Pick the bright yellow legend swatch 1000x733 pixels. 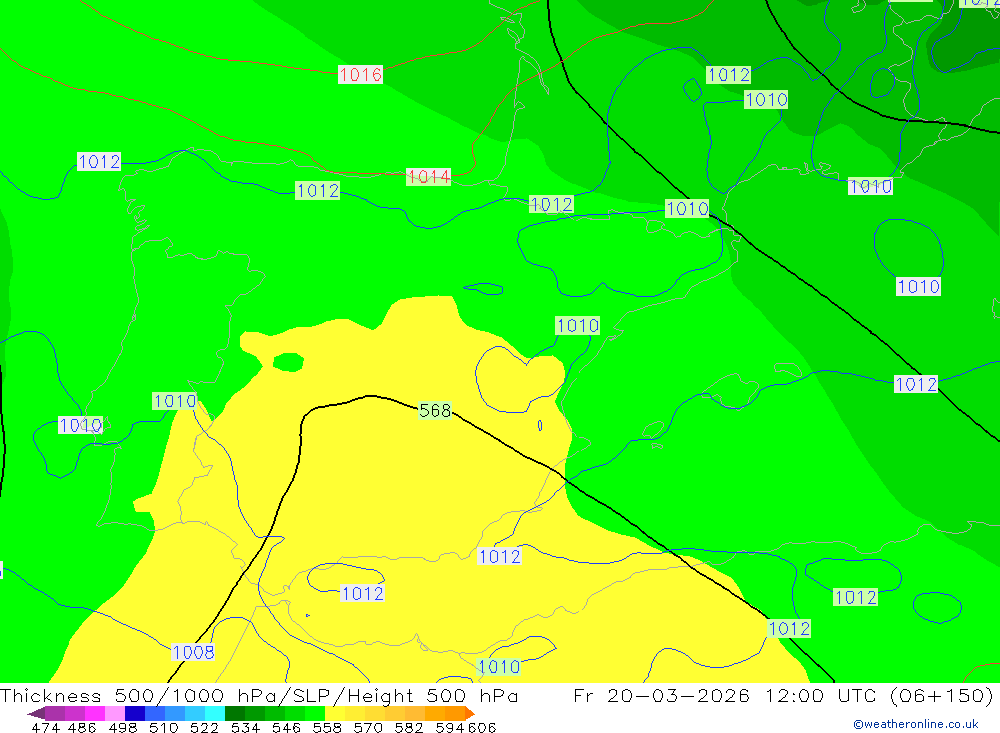[x=335, y=714]
